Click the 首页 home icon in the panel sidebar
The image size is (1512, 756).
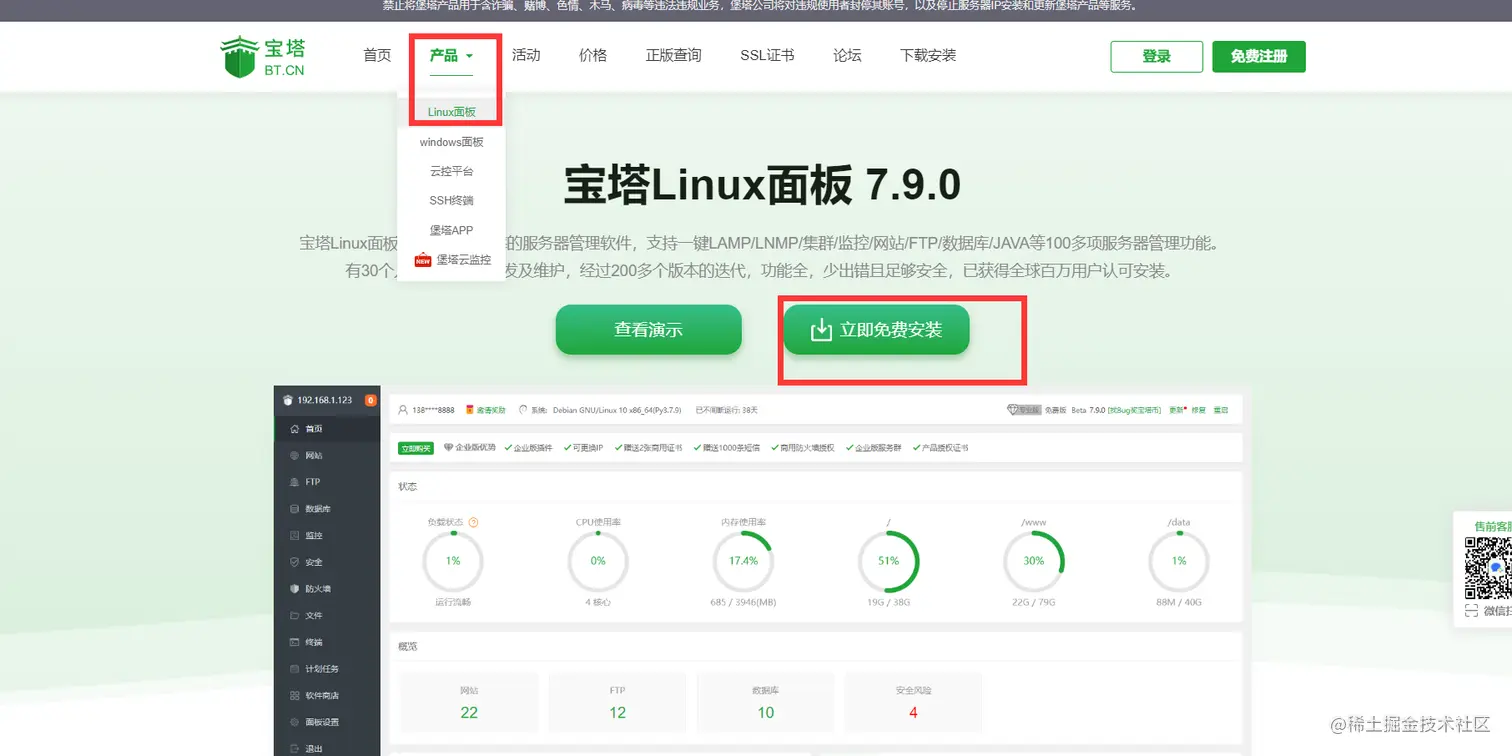(294, 429)
